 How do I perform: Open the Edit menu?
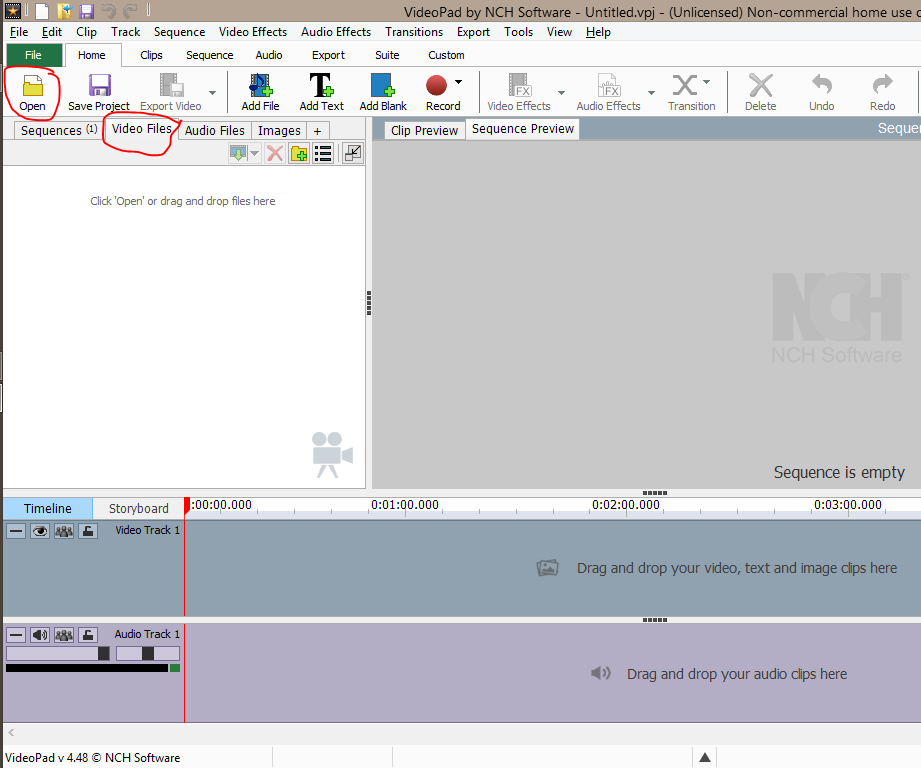pyautogui.click(x=52, y=32)
